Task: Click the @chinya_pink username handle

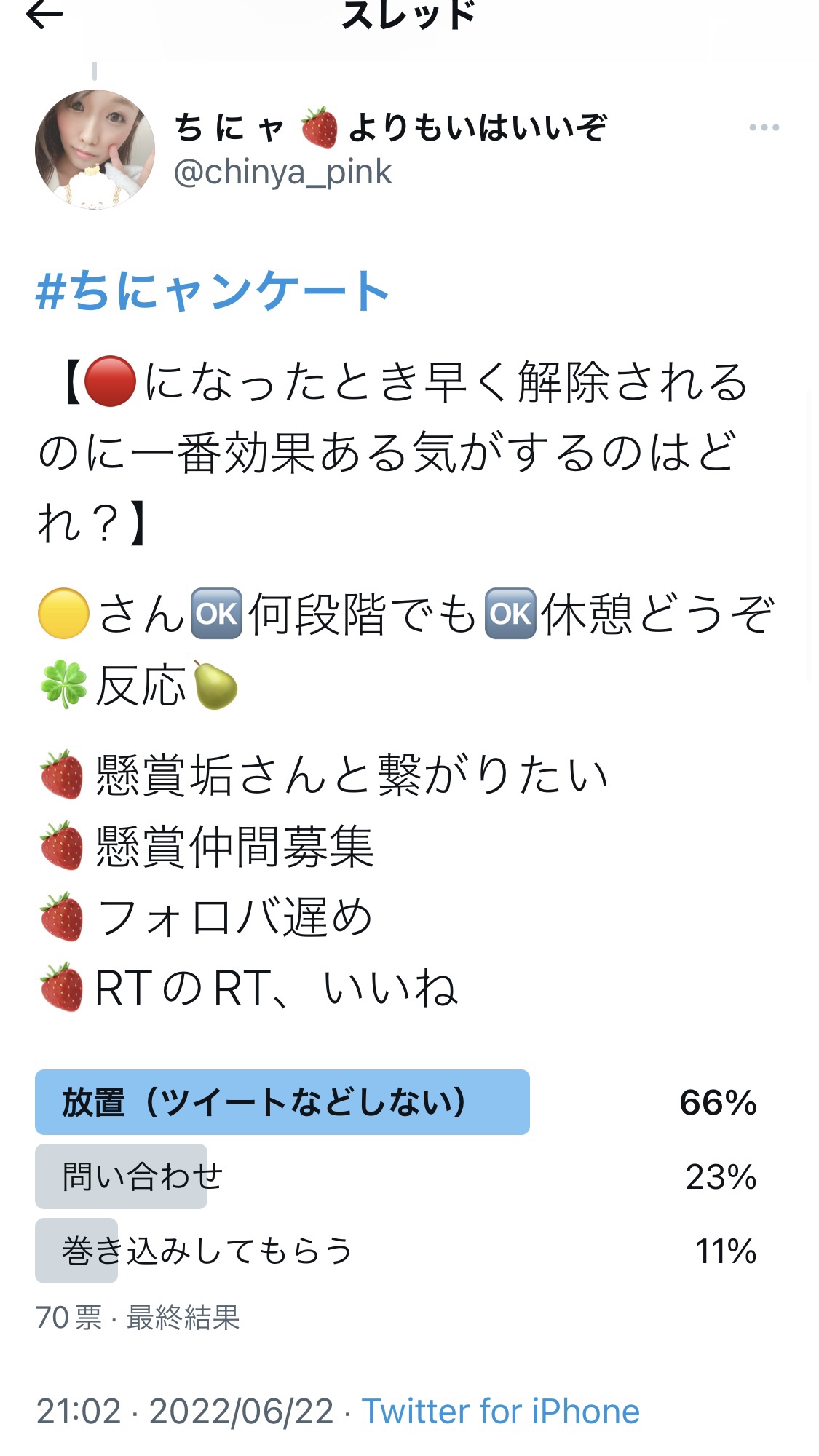Action: 282,173
